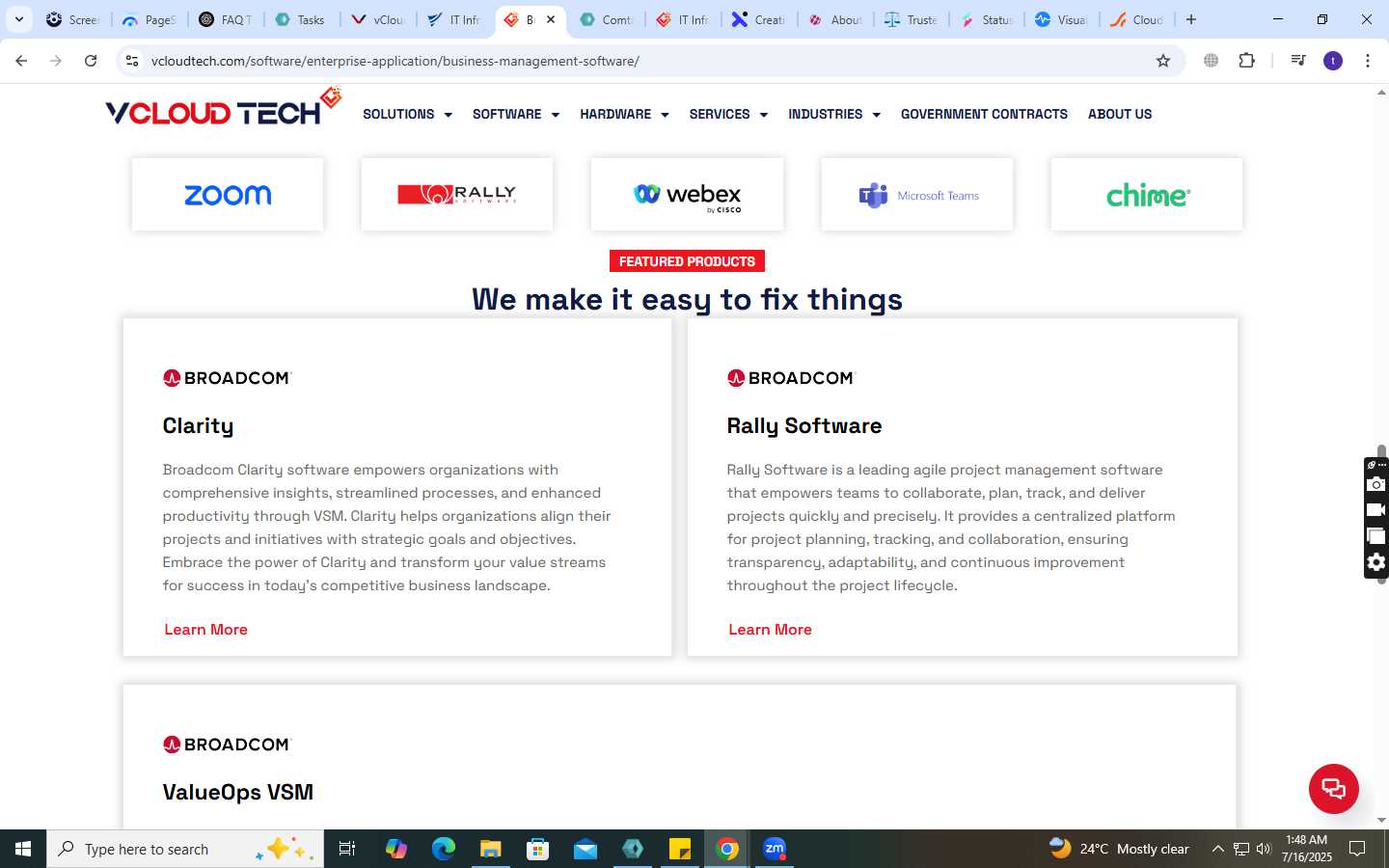The image size is (1389, 868).
Task: Take screenshot with camera icon in side widget
Action: tap(1376, 484)
